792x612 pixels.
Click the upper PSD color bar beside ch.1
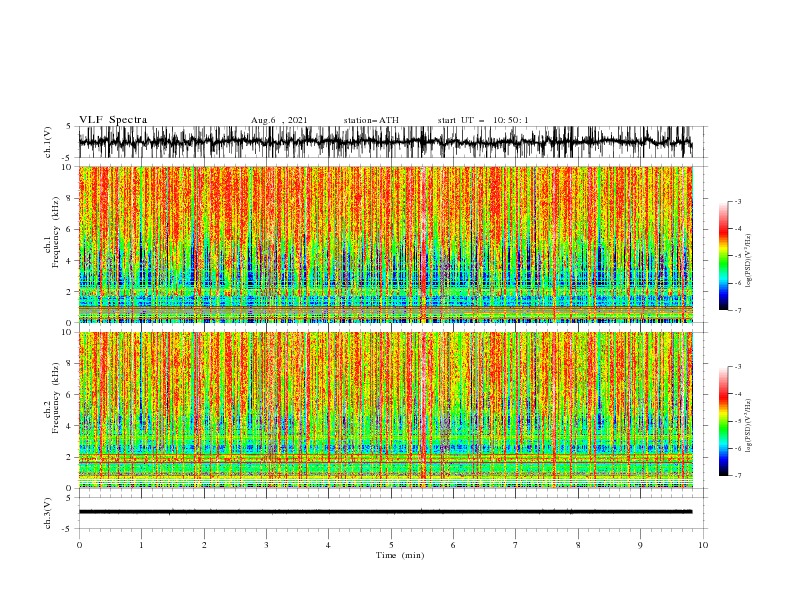click(x=723, y=256)
